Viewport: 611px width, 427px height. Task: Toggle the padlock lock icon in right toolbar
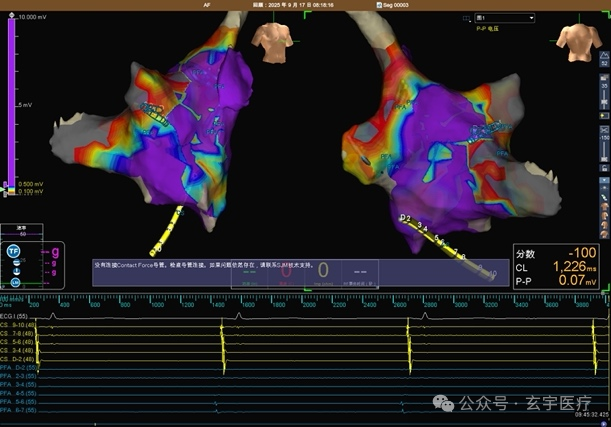click(604, 168)
